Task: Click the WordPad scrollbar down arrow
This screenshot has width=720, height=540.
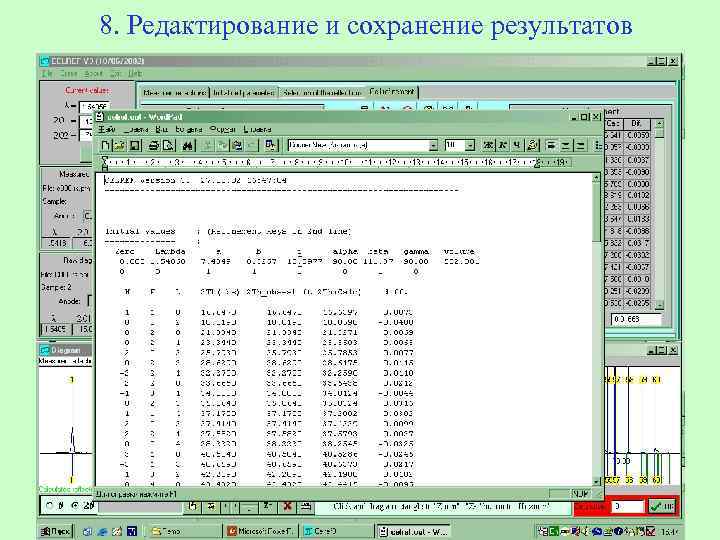Action: click(x=596, y=481)
